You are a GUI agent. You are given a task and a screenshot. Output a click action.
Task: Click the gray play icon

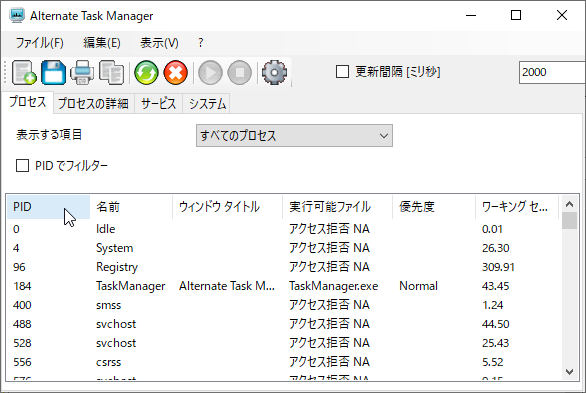point(210,72)
